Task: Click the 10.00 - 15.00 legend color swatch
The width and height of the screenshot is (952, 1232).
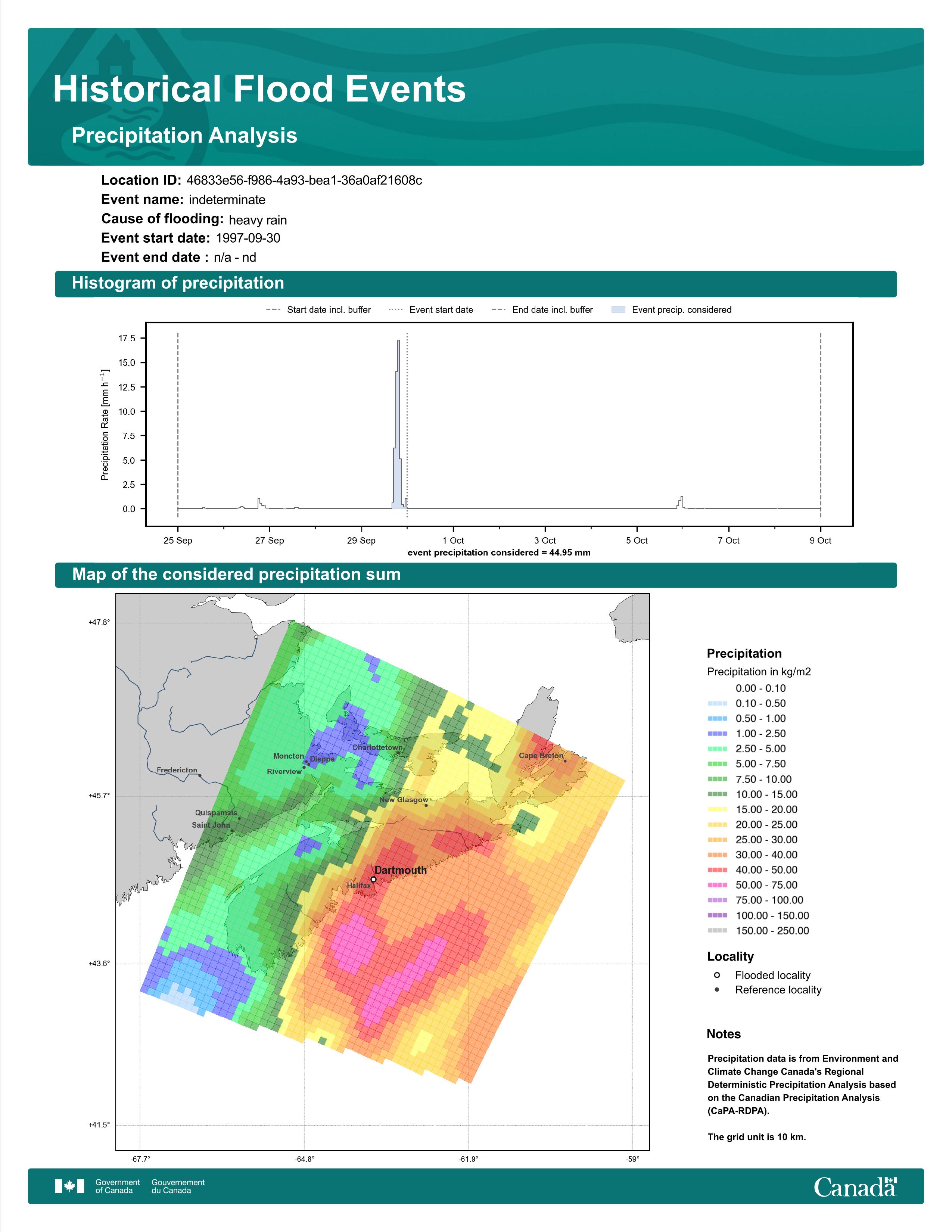Action: pos(717,794)
